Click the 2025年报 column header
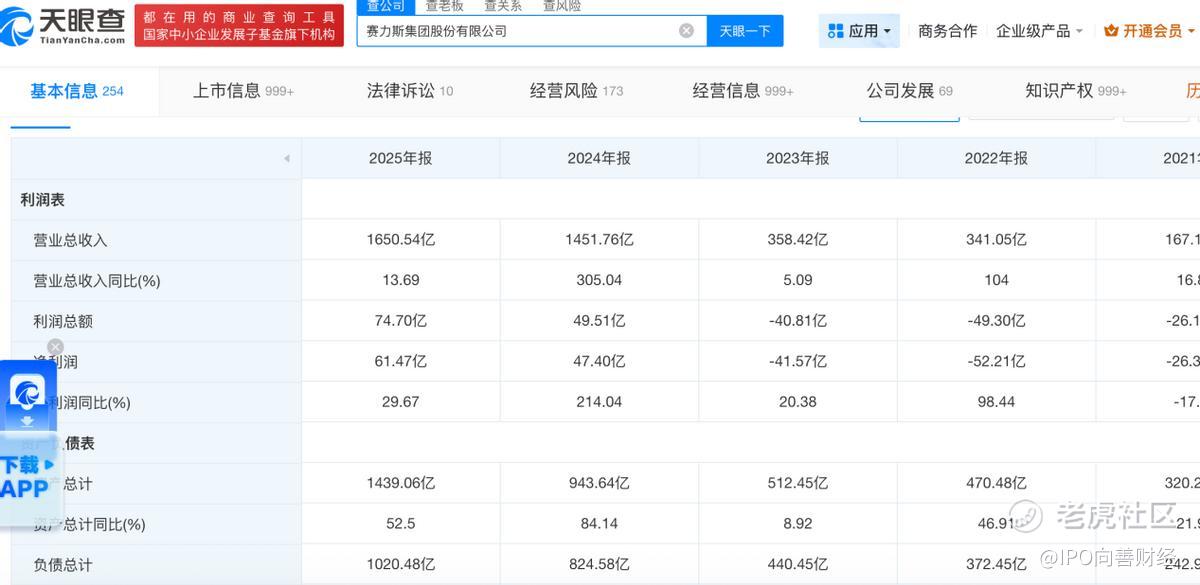This screenshot has height=585, width=1200. (x=401, y=158)
